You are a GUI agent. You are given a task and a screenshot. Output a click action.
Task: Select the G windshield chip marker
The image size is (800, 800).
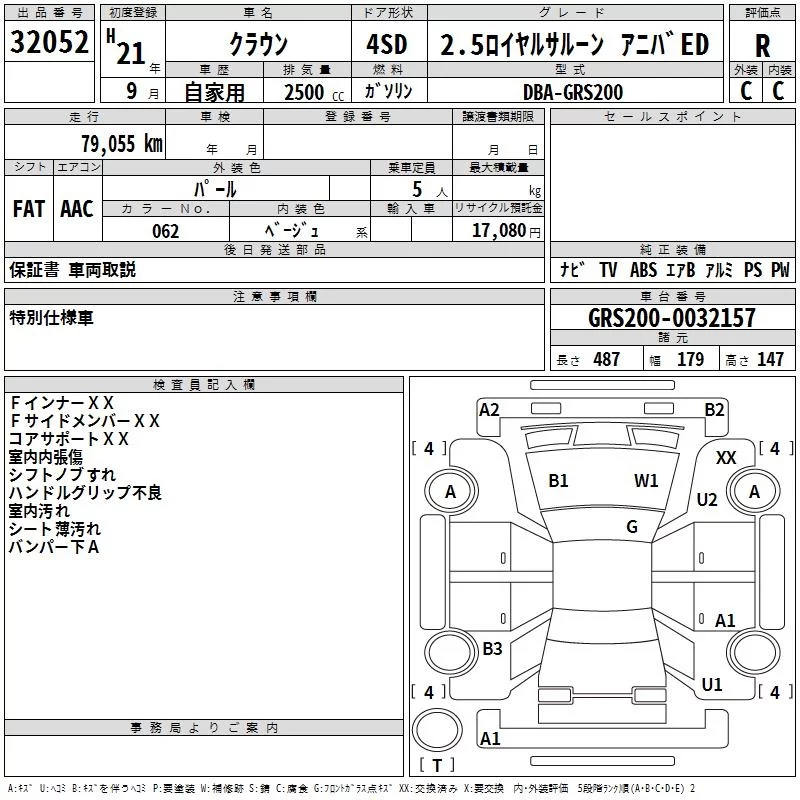pos(631,527)
